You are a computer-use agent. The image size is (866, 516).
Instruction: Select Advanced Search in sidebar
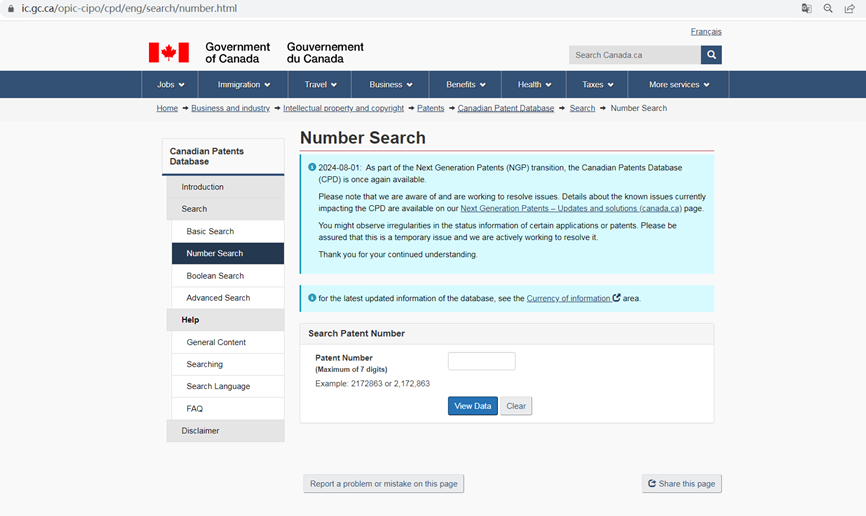[x=218, y=298]
